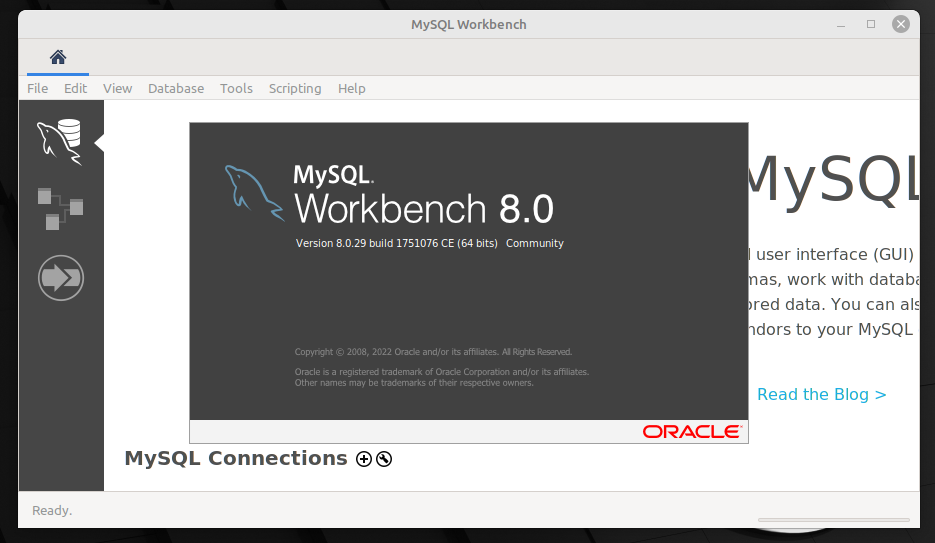Open the Migration wizard sidebar icon
The image size is (935, 543).
point(61,278)
